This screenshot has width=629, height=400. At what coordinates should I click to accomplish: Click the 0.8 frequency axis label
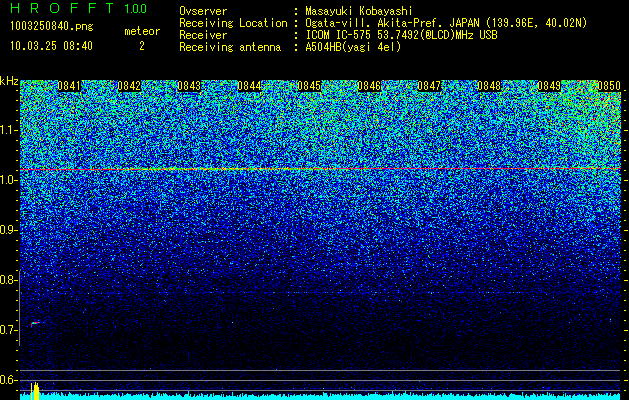[x=8, y=280]
